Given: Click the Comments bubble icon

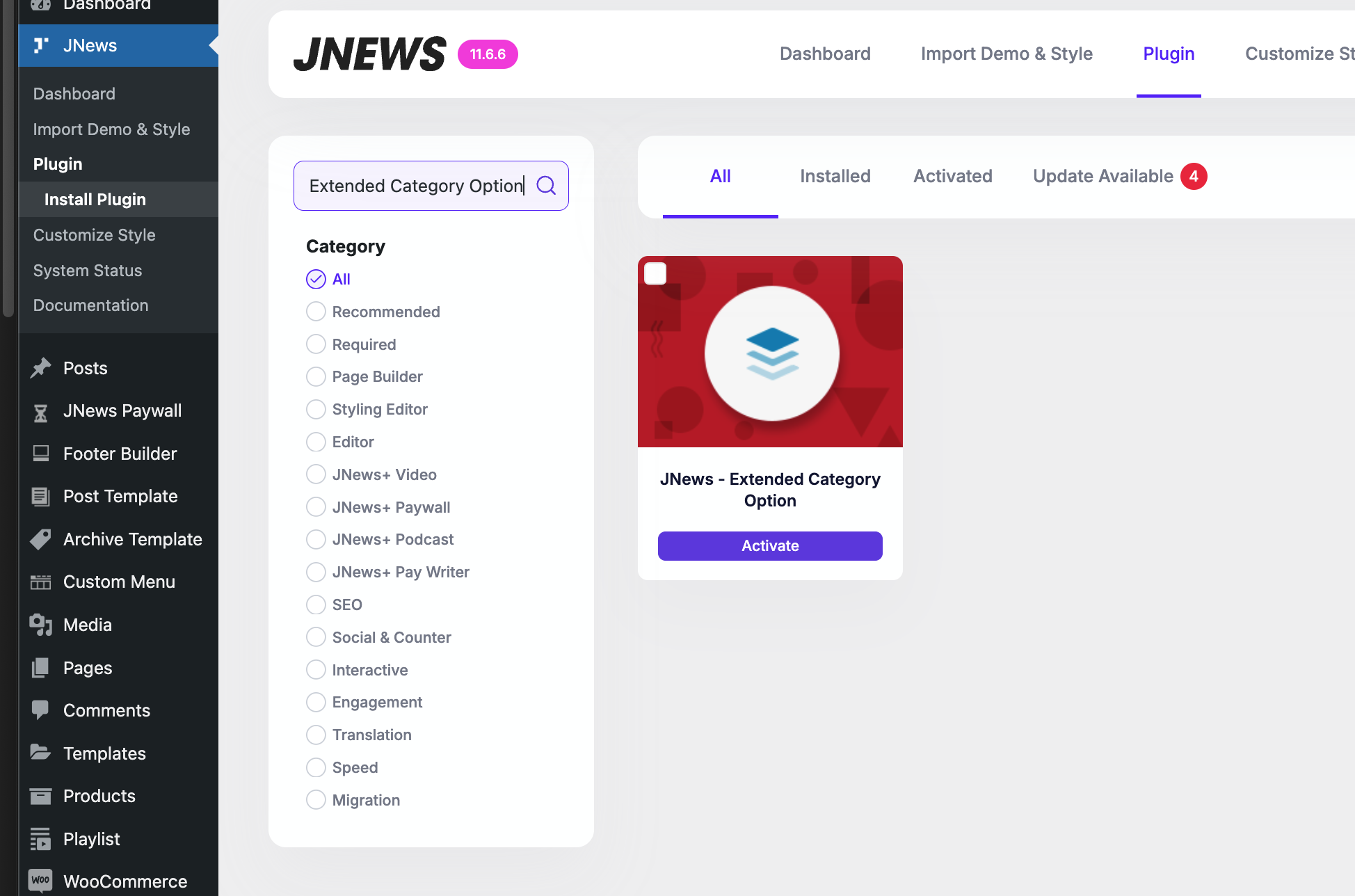Looking at the screenshot, I should click(x=41, y=710).
